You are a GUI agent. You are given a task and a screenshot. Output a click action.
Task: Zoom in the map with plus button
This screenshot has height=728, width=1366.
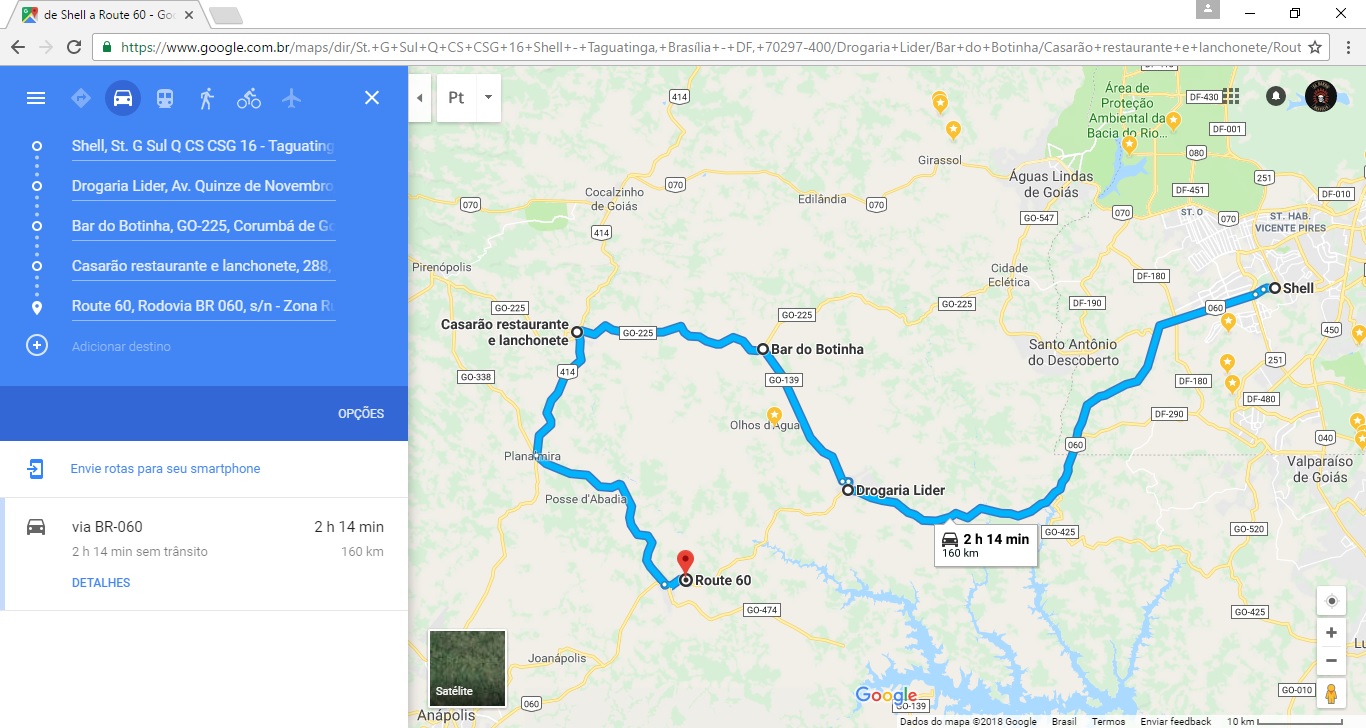click(1331, 633)
